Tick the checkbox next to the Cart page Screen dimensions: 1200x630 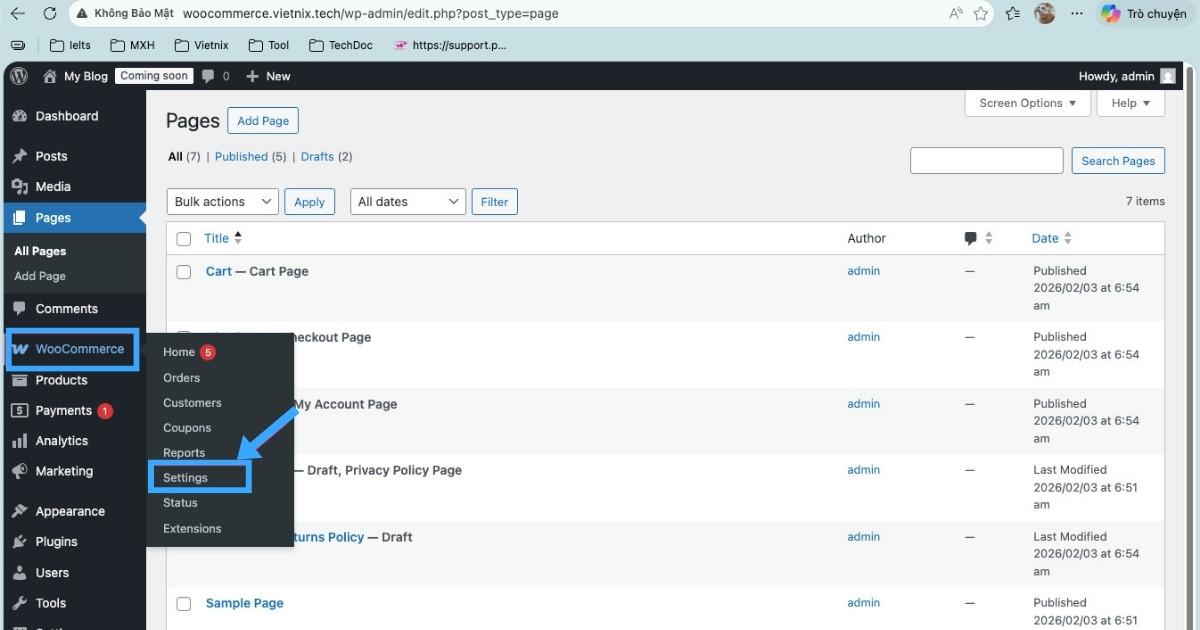coord(183,271)
